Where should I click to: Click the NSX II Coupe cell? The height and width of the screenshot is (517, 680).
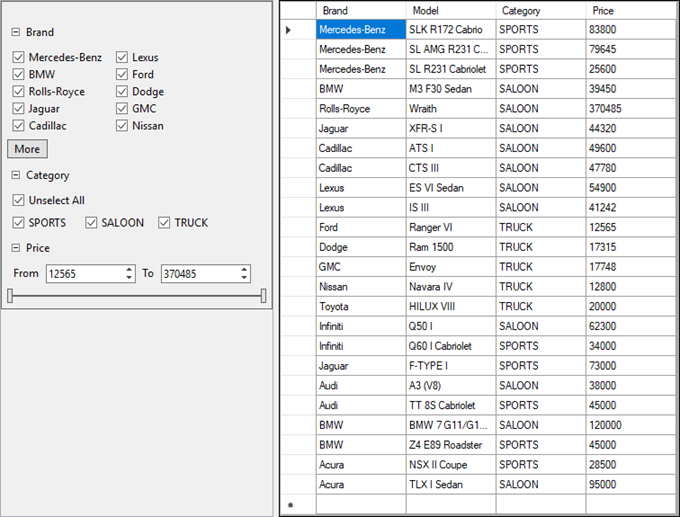point(451,465)
